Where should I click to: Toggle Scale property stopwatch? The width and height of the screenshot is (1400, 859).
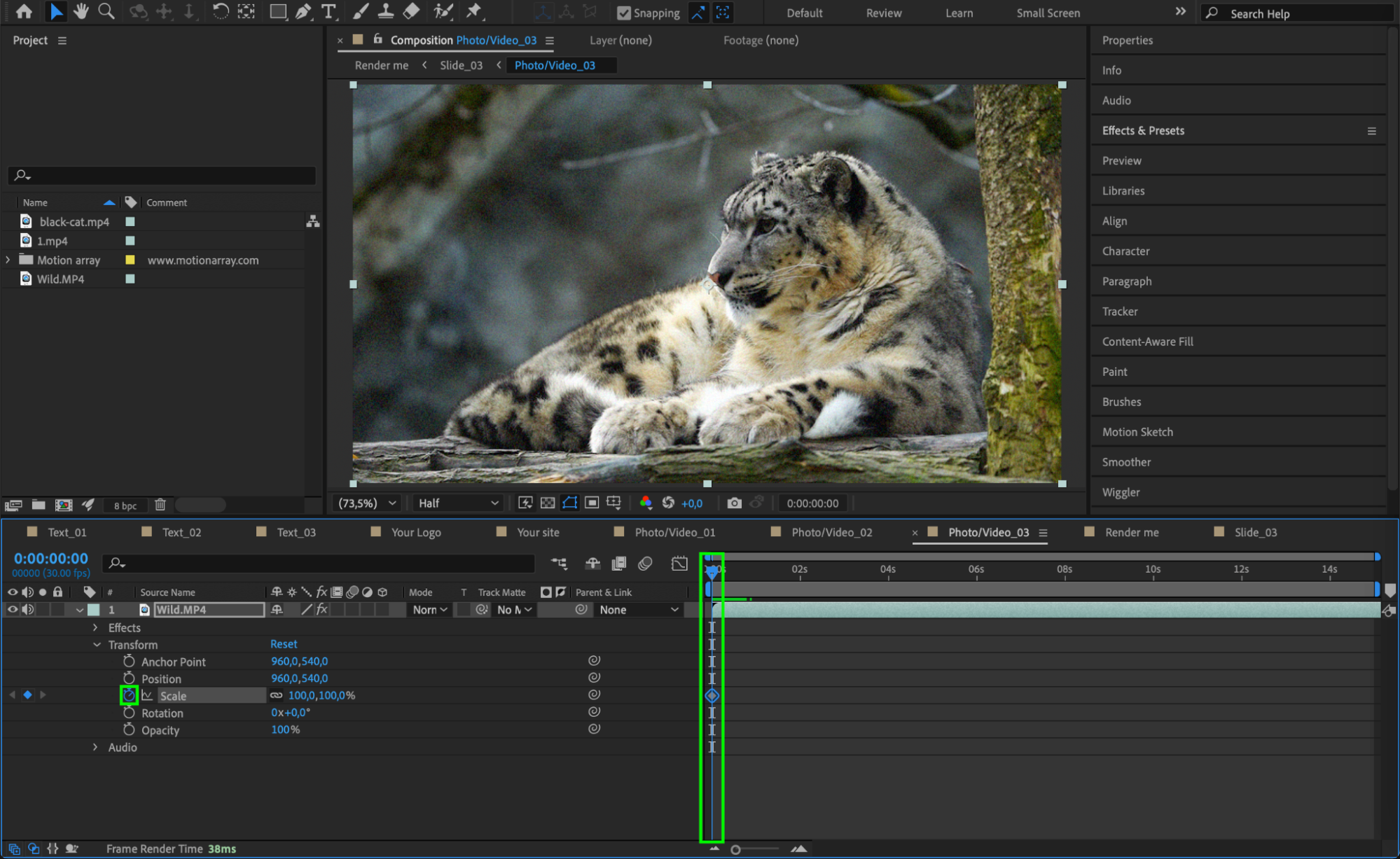click(129, 695)
